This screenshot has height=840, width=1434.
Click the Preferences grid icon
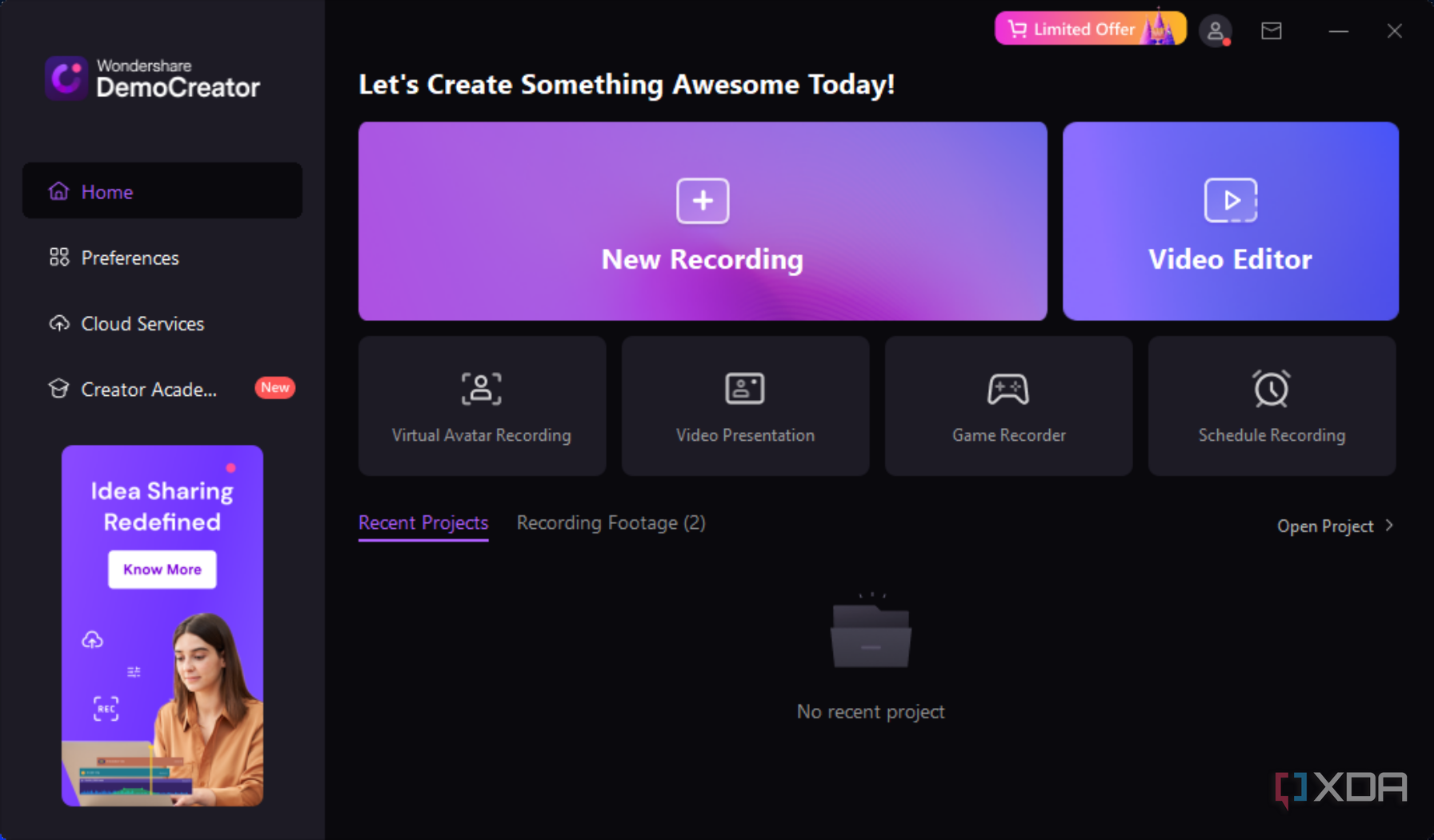tap(59, 257)
